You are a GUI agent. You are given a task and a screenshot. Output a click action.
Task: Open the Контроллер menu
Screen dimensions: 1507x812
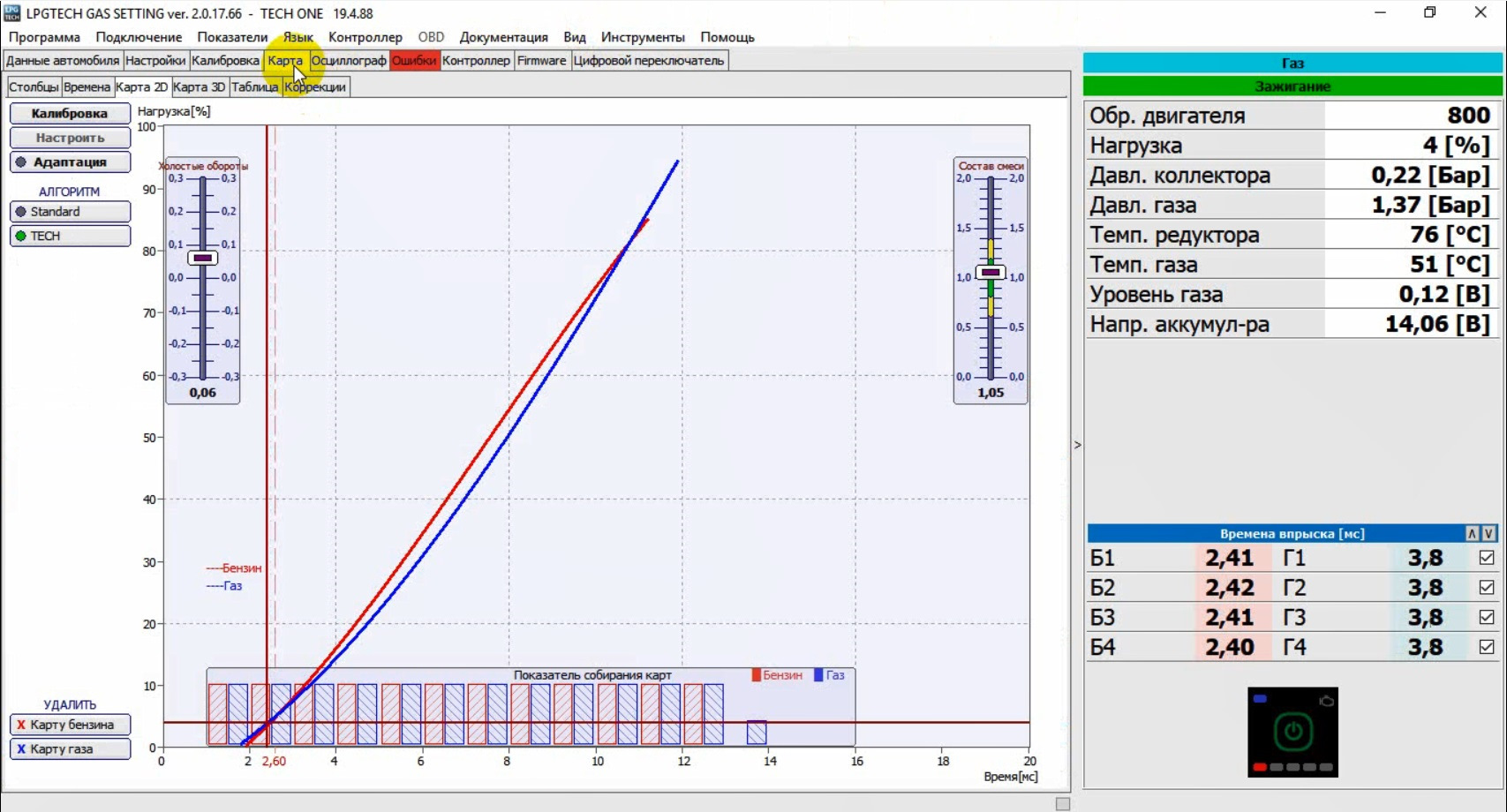tap(365, 37)
